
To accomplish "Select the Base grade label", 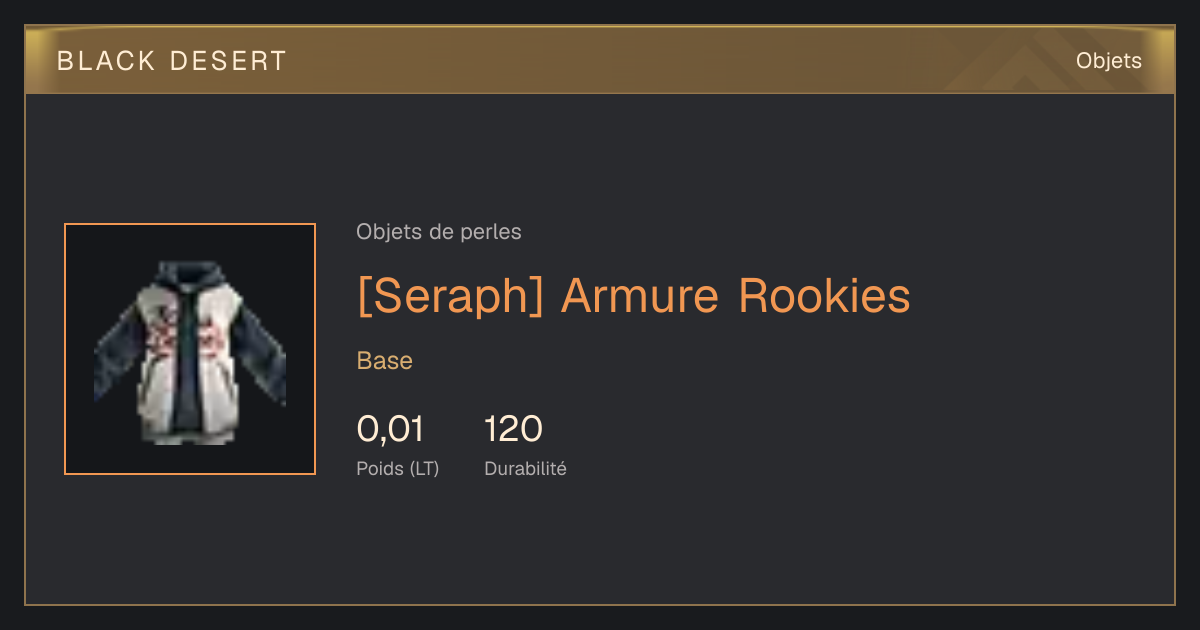I will tap(385, 361).
